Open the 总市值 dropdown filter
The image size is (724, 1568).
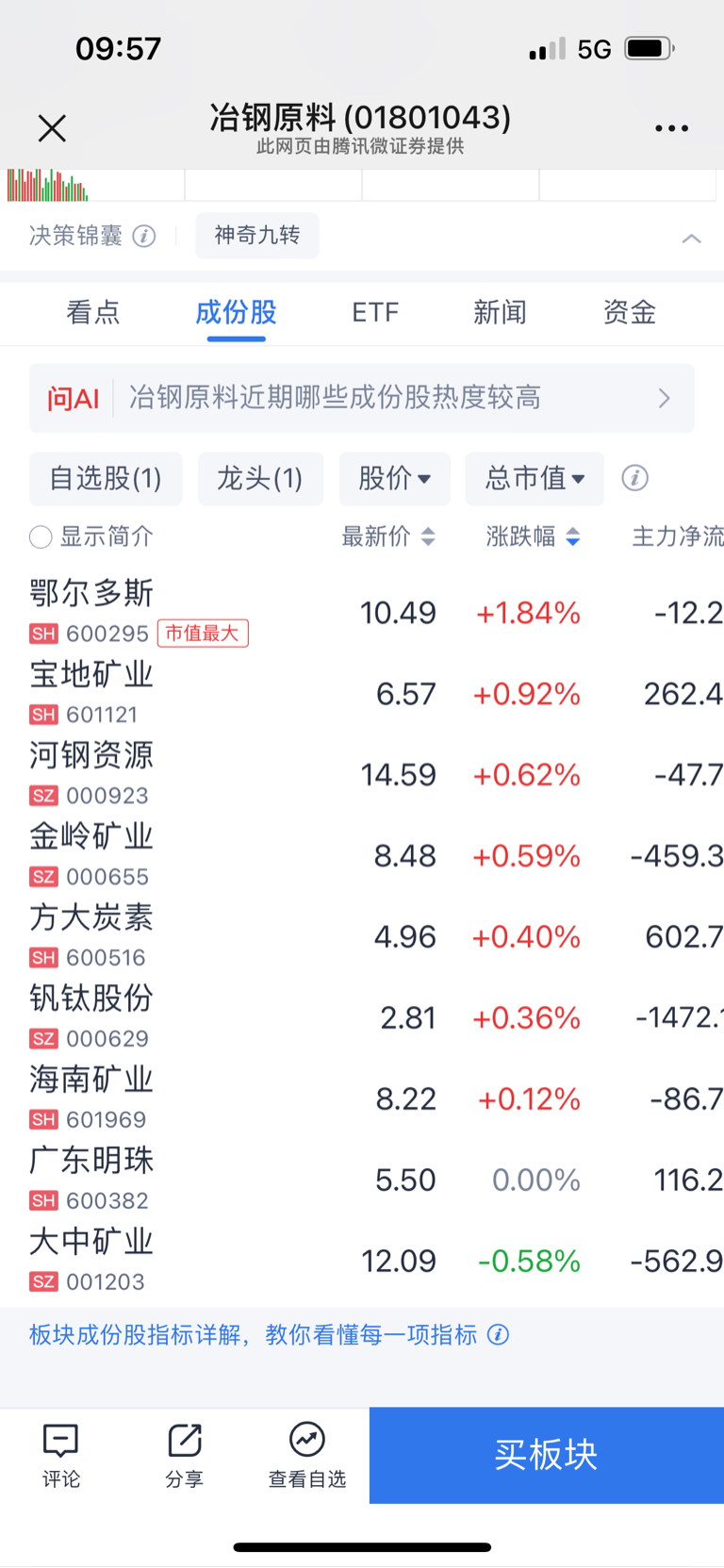click(535, 479)
